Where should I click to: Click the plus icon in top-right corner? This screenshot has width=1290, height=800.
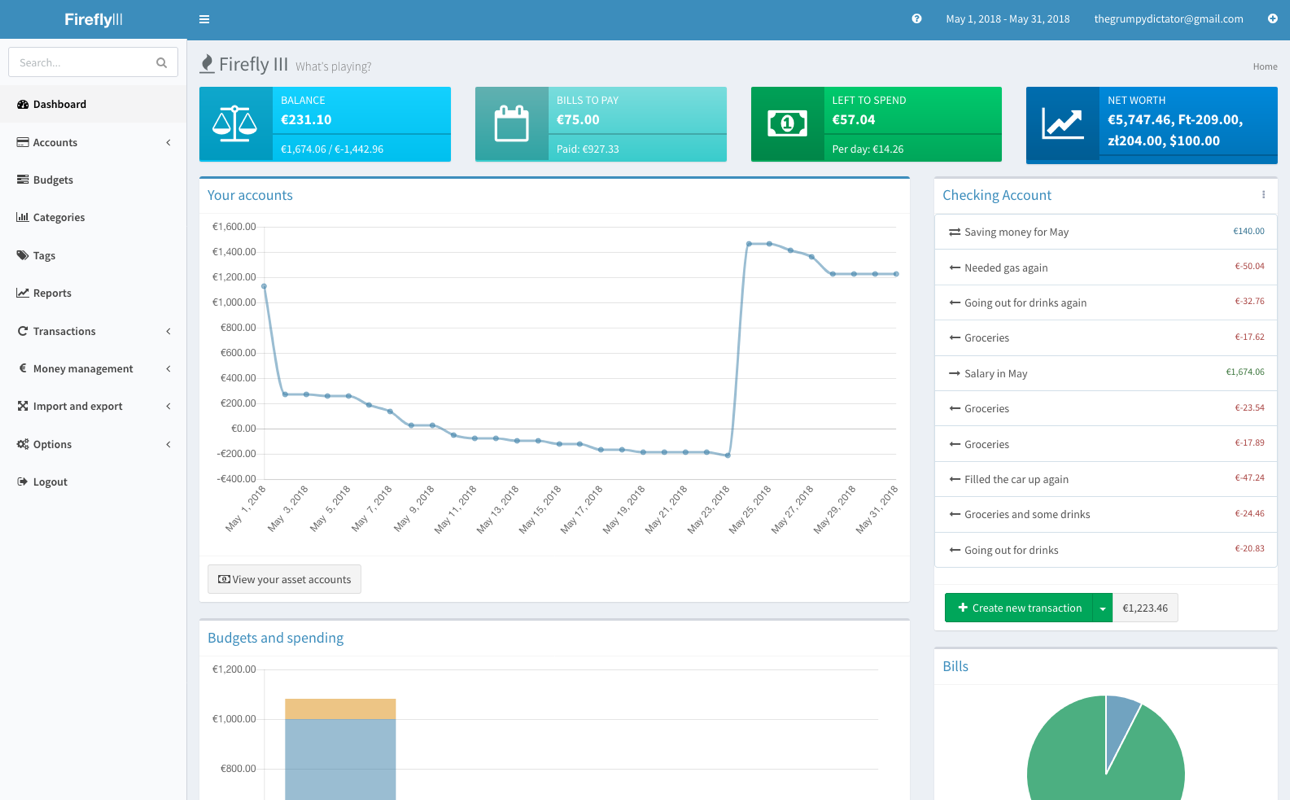tap(1272, 19)
